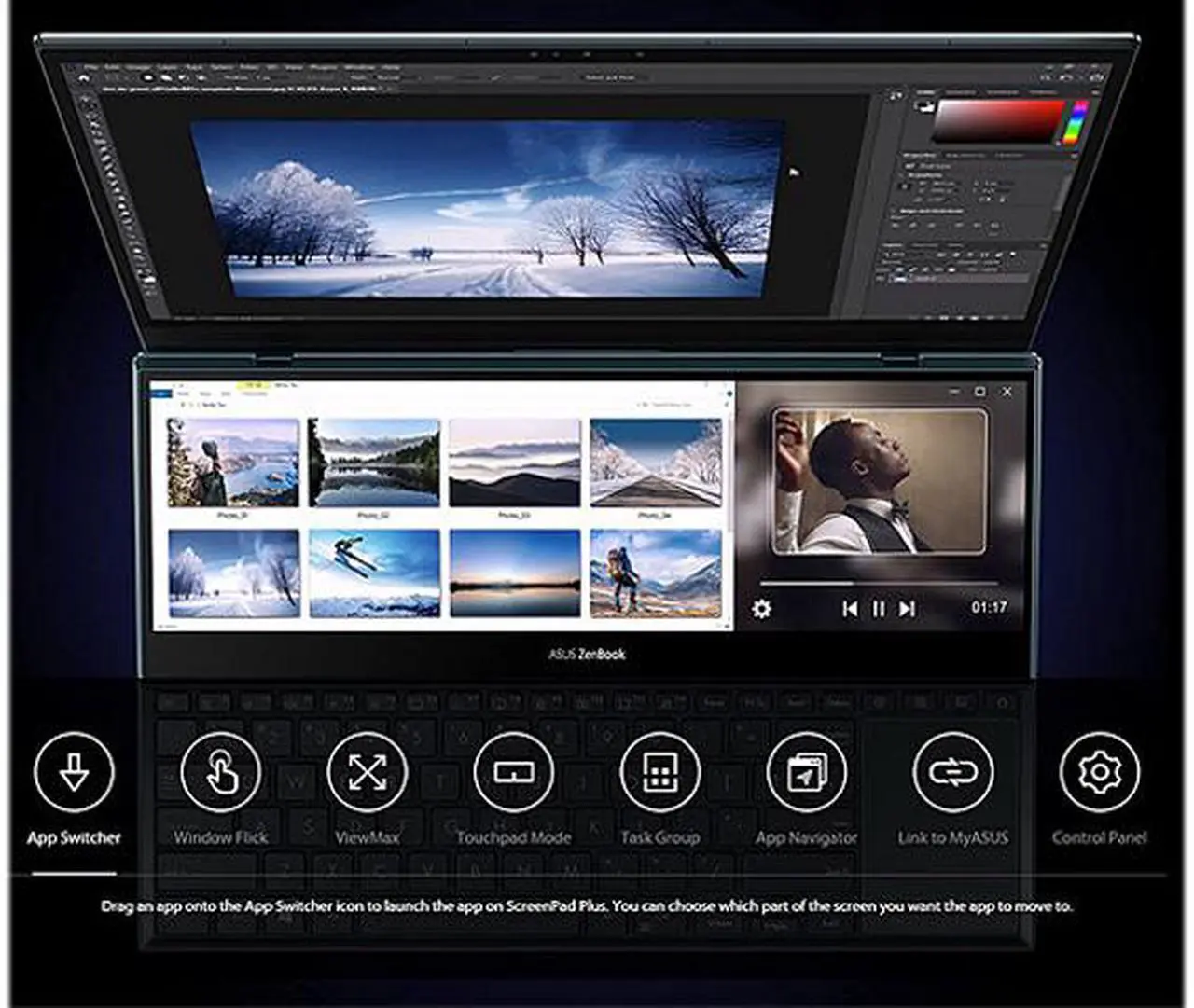Select the App Switcher down-arrow icon
The height and width of the screenshot is (1008, 1194).
tap(74, 772)
